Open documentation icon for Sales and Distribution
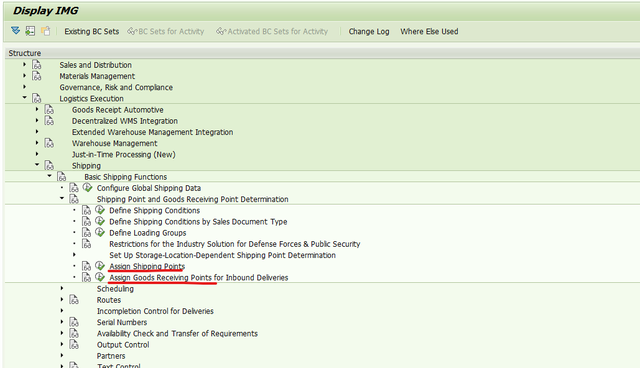 tap(37, 65)
